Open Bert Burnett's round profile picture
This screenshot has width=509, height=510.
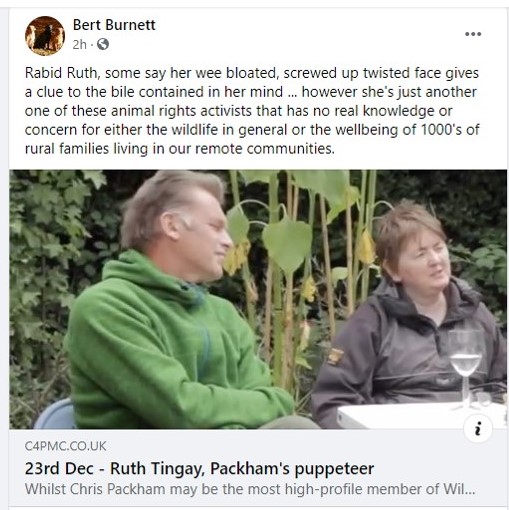pos(45,35)
